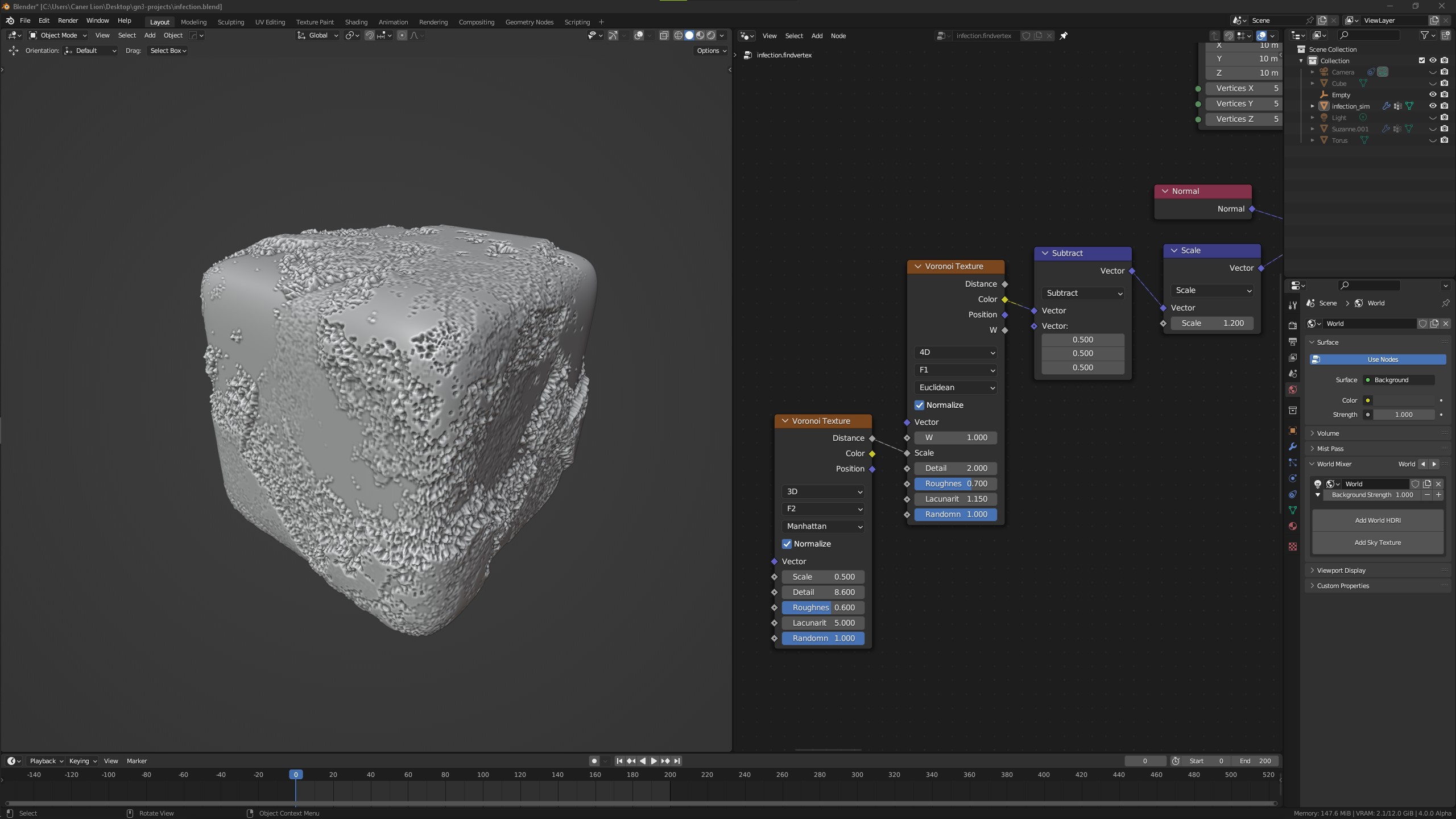Click frame 0 on the timeline
The image size is (1456, 819).
[x=296, y=775]
